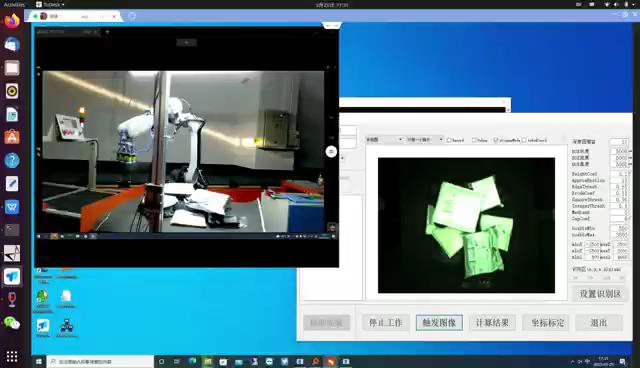Screen dimensions: 640x368
Task: Open Task View on the Windows taskbar
Action: (177, 361)
